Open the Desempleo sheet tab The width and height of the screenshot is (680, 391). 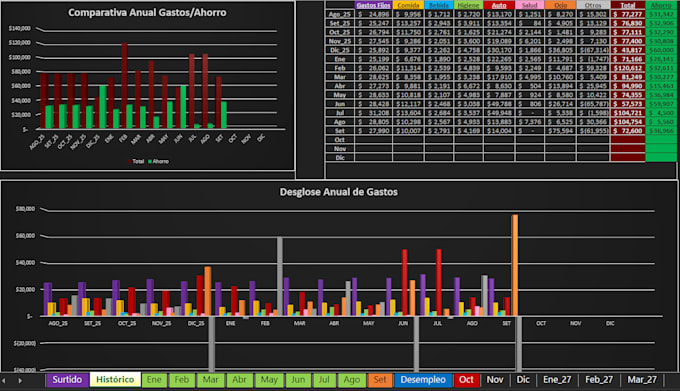423,380
